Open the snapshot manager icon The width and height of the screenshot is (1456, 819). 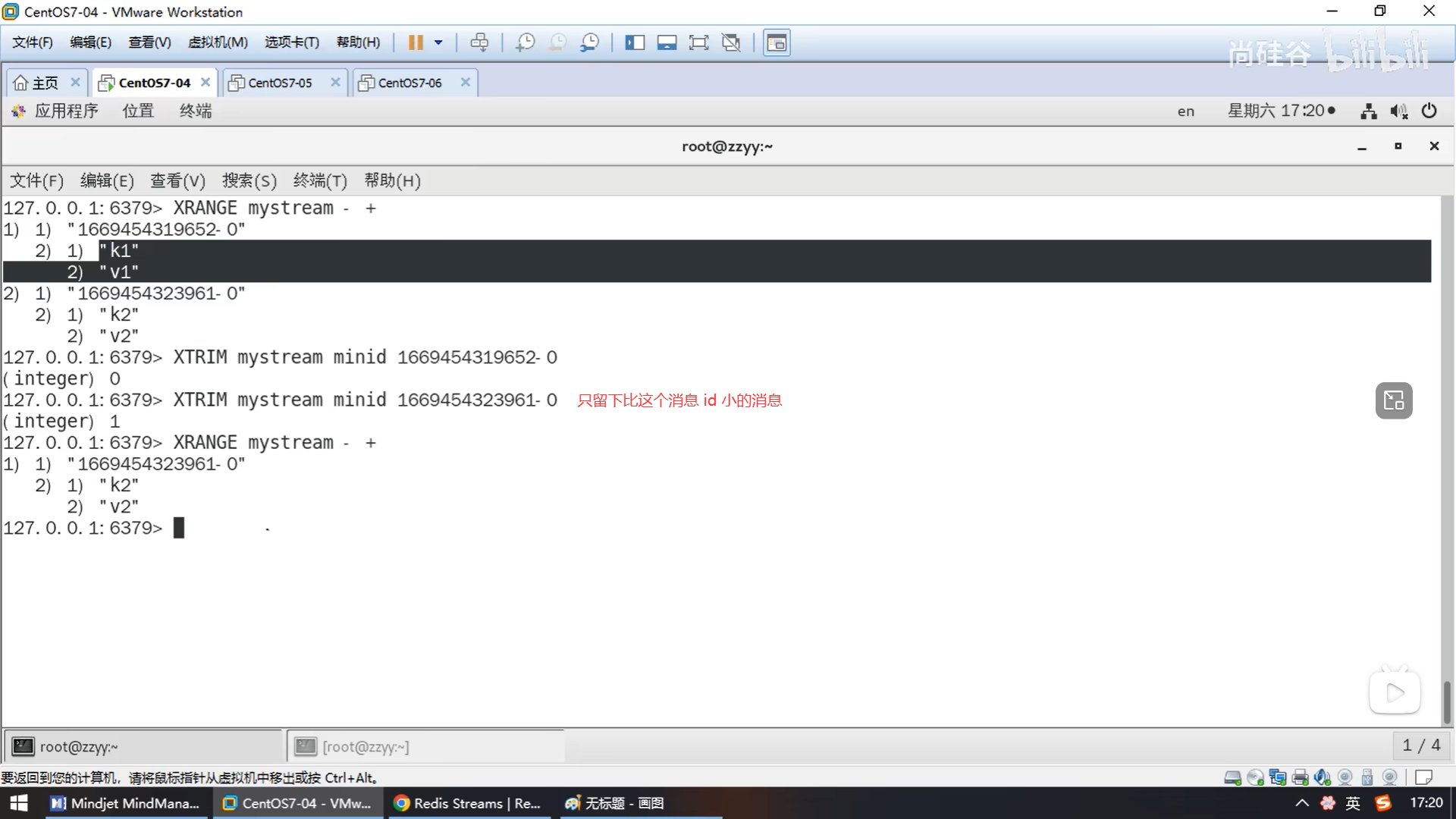click(589, 42)
